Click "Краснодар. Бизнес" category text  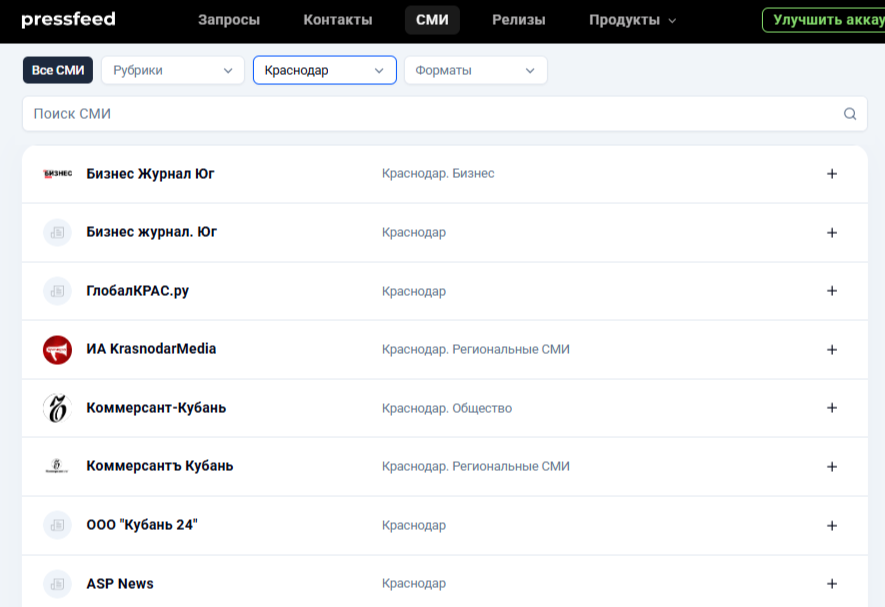(438, 173)
